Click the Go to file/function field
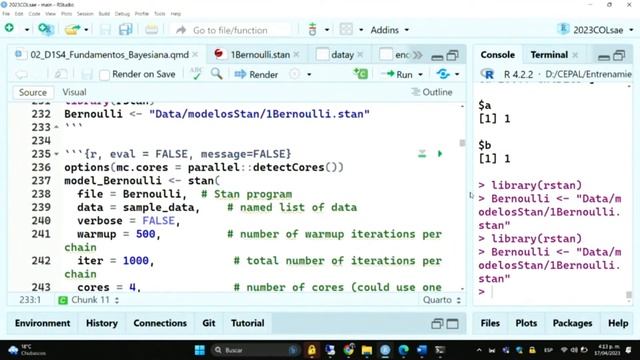Viewport: 640px width, 360px height. [x=231, y=30]
